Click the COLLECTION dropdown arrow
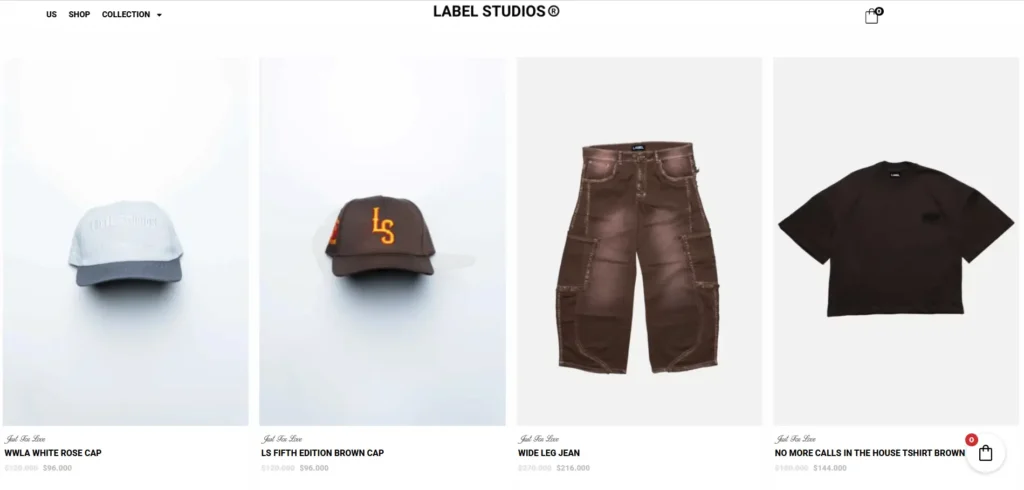1024x490 pixels. click(159, 15)
